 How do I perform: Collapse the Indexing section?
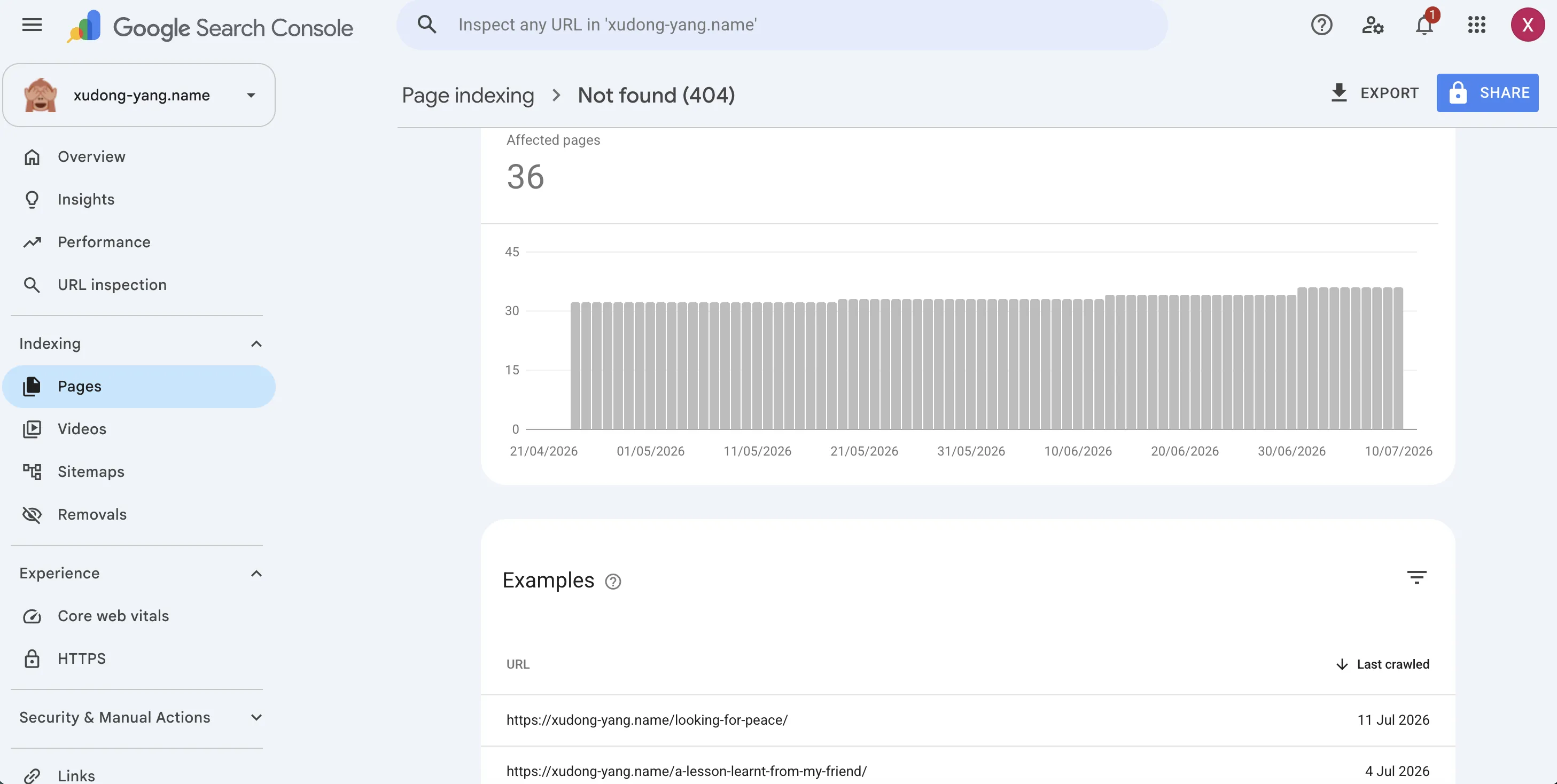[x=256, y=344]
